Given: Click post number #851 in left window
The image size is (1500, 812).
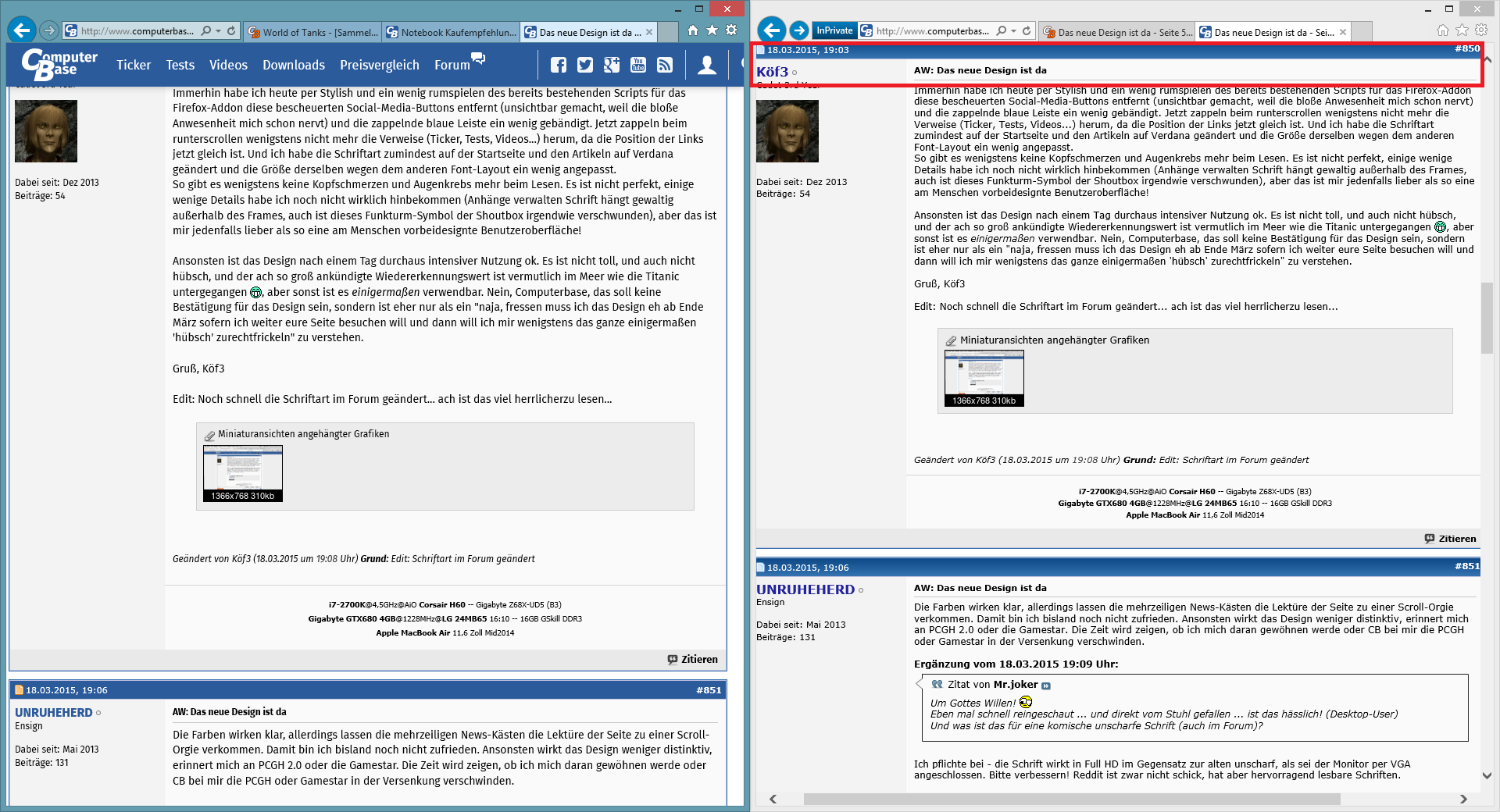Looking at the screenshot, I should tap(709, 690).
